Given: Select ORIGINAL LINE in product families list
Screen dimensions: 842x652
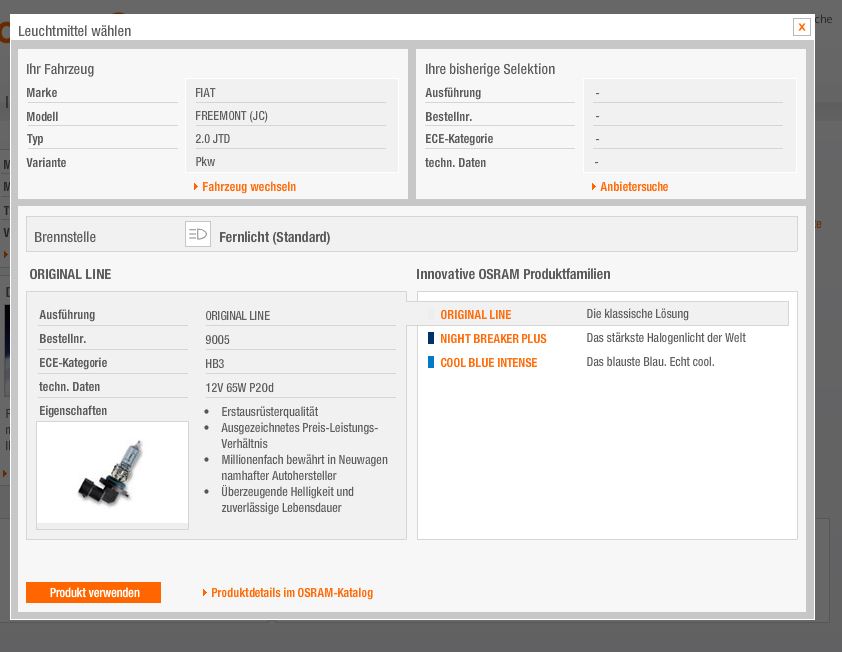Looking at the screenshot, I should click(x=475, y=314).
